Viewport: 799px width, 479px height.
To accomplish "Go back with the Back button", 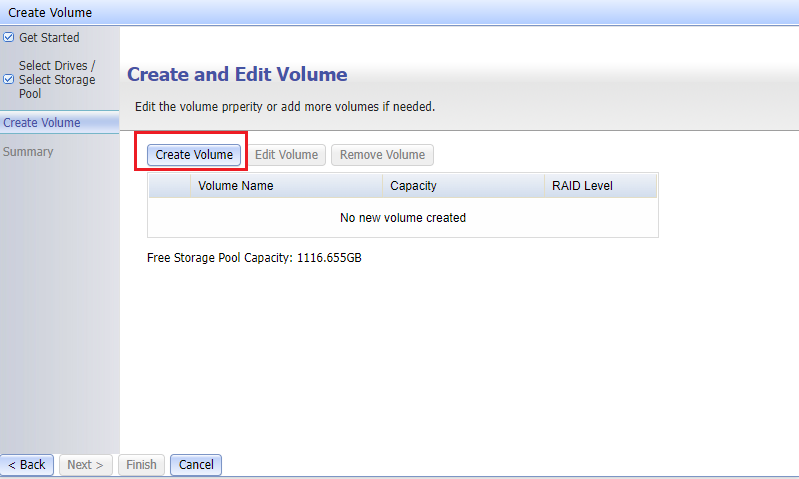I will [x=27, y=465].
